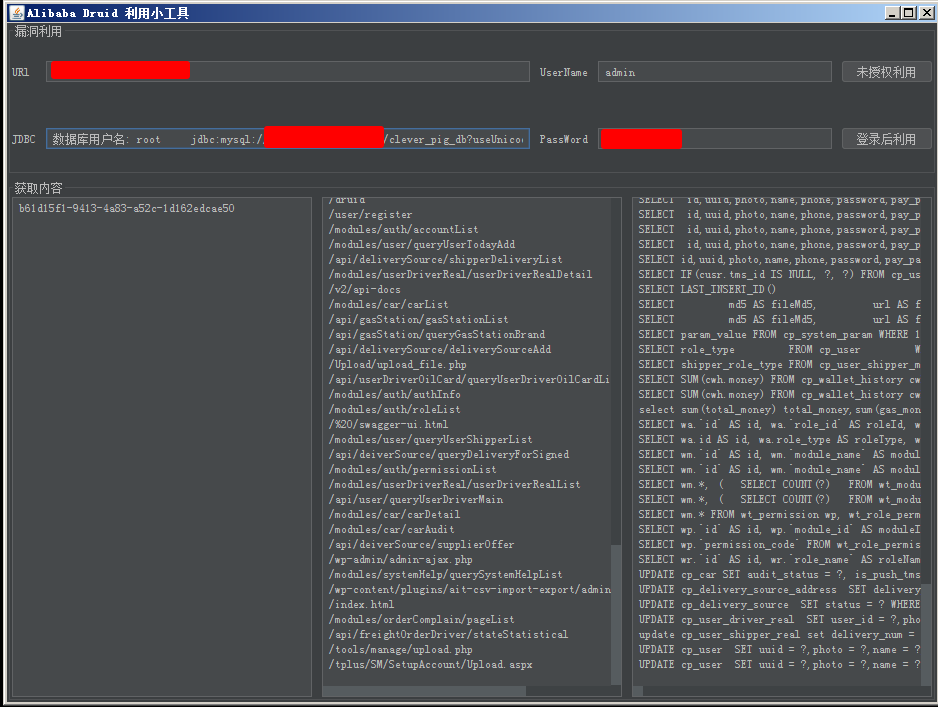Click the 未授权利用 button
Viewport: 938px width, 707px height.
click(x=886, y=72)
